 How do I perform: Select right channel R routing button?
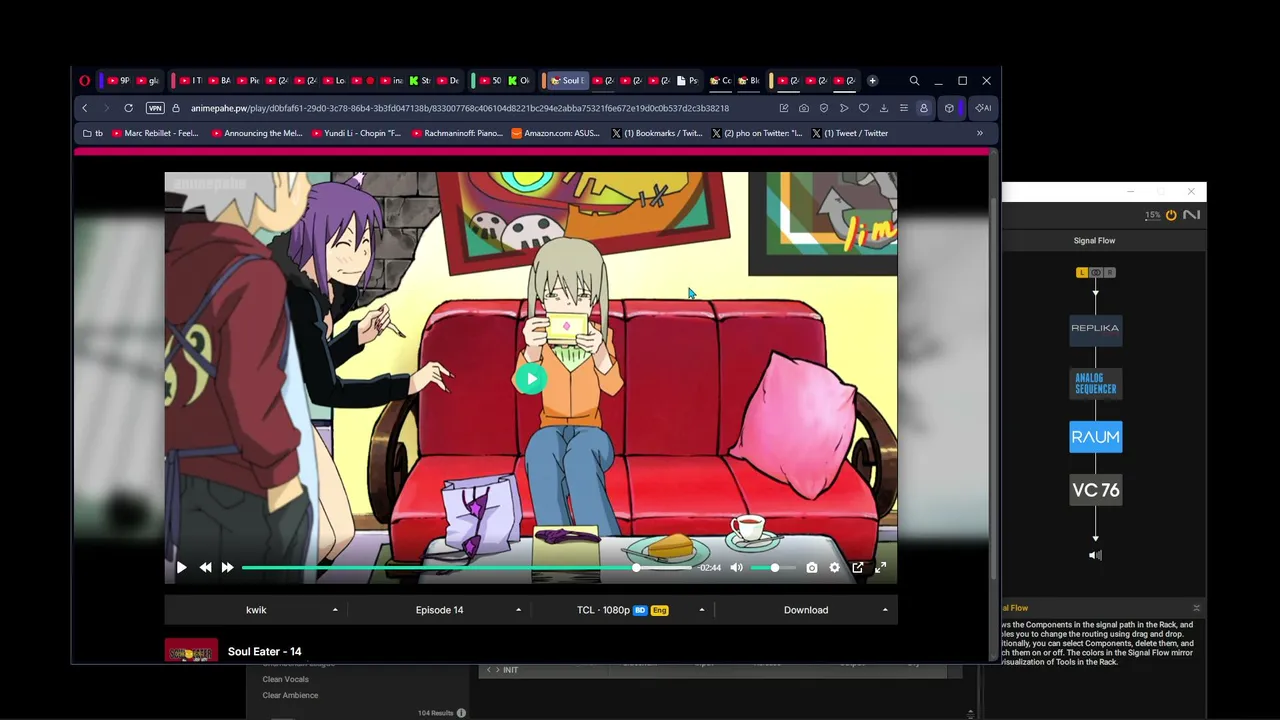click(x=1110, y=272)
